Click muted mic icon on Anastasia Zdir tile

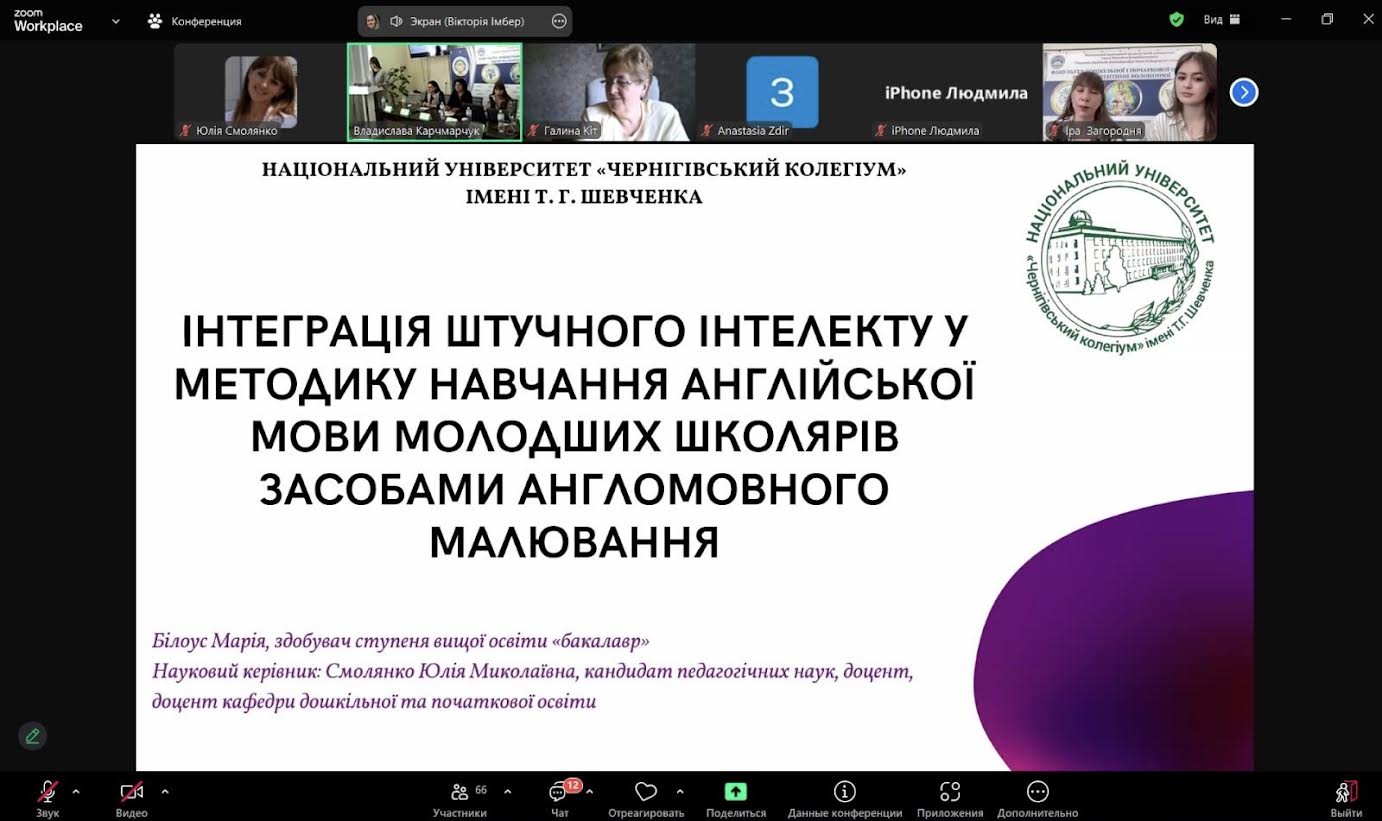pyautogui.click(x=708, y=131)
